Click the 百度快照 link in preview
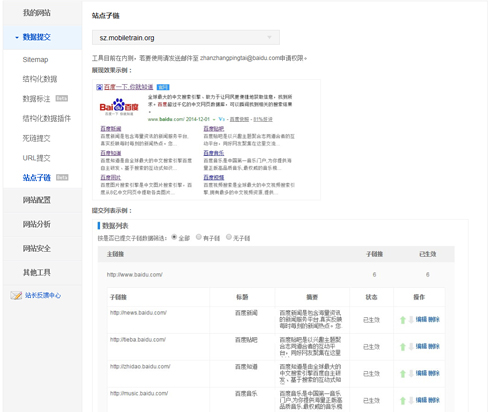 click(239, 119)
